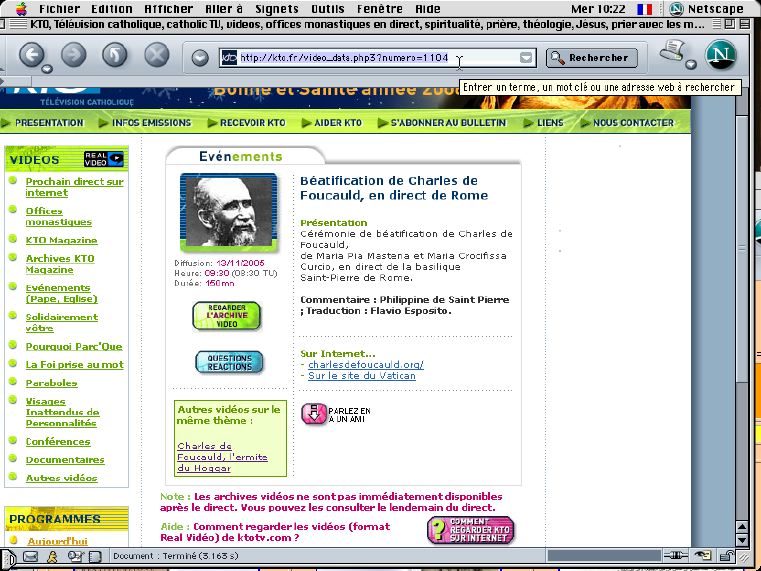Click the Netscape N logo throbber
Image resolution: width=761 pixels, height=571 pixels.
coord(721,55)
